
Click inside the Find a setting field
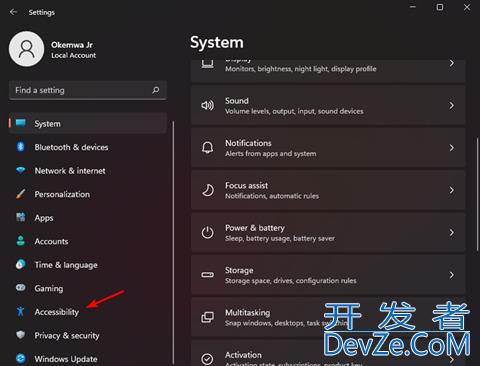tap(88, 90)
